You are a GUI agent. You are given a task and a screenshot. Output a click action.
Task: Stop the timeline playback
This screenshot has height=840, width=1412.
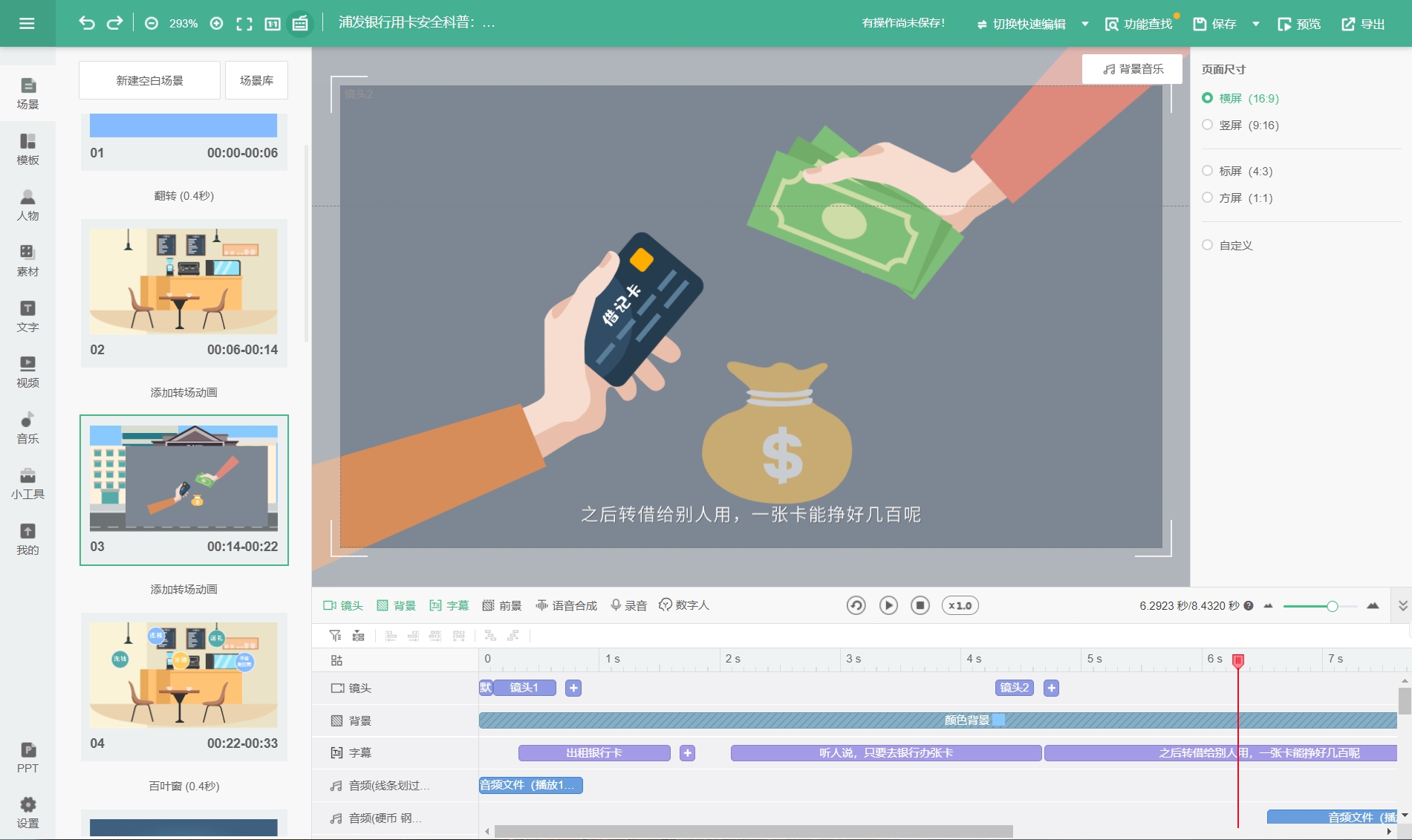coord(920,605)
